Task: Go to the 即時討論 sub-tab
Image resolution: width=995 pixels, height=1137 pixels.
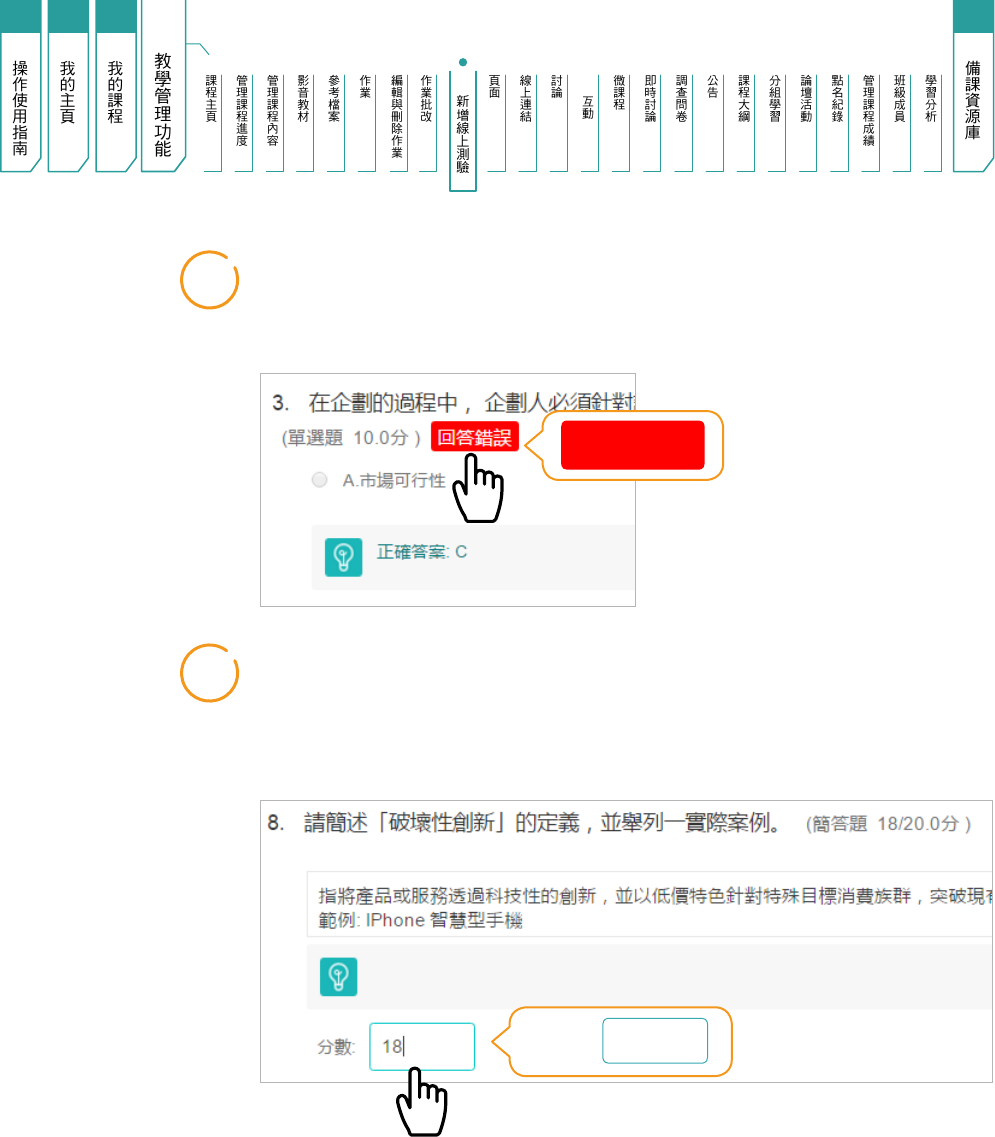Action: pos(651,122)
